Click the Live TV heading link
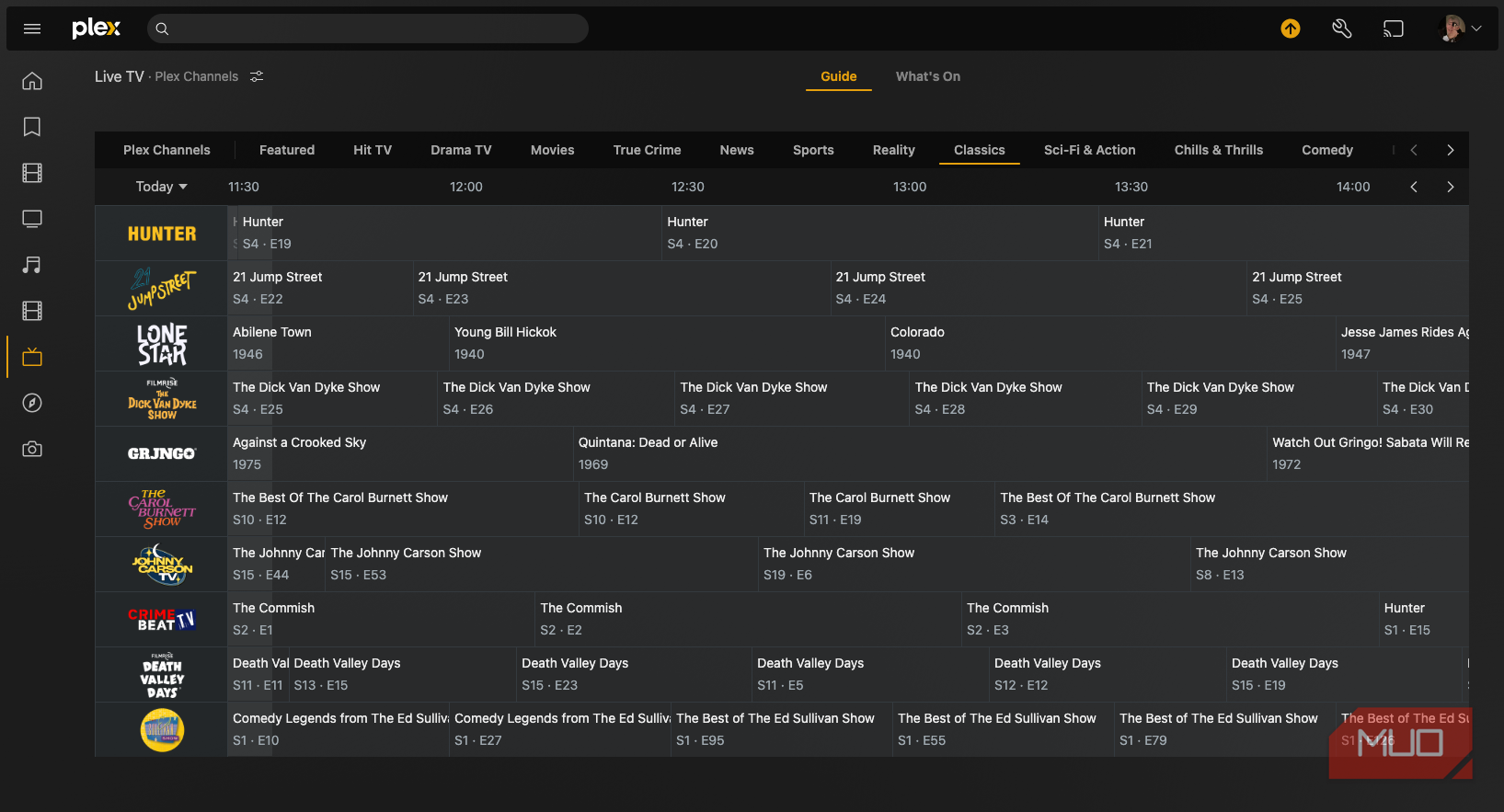1504x812 pixels. 120,76
